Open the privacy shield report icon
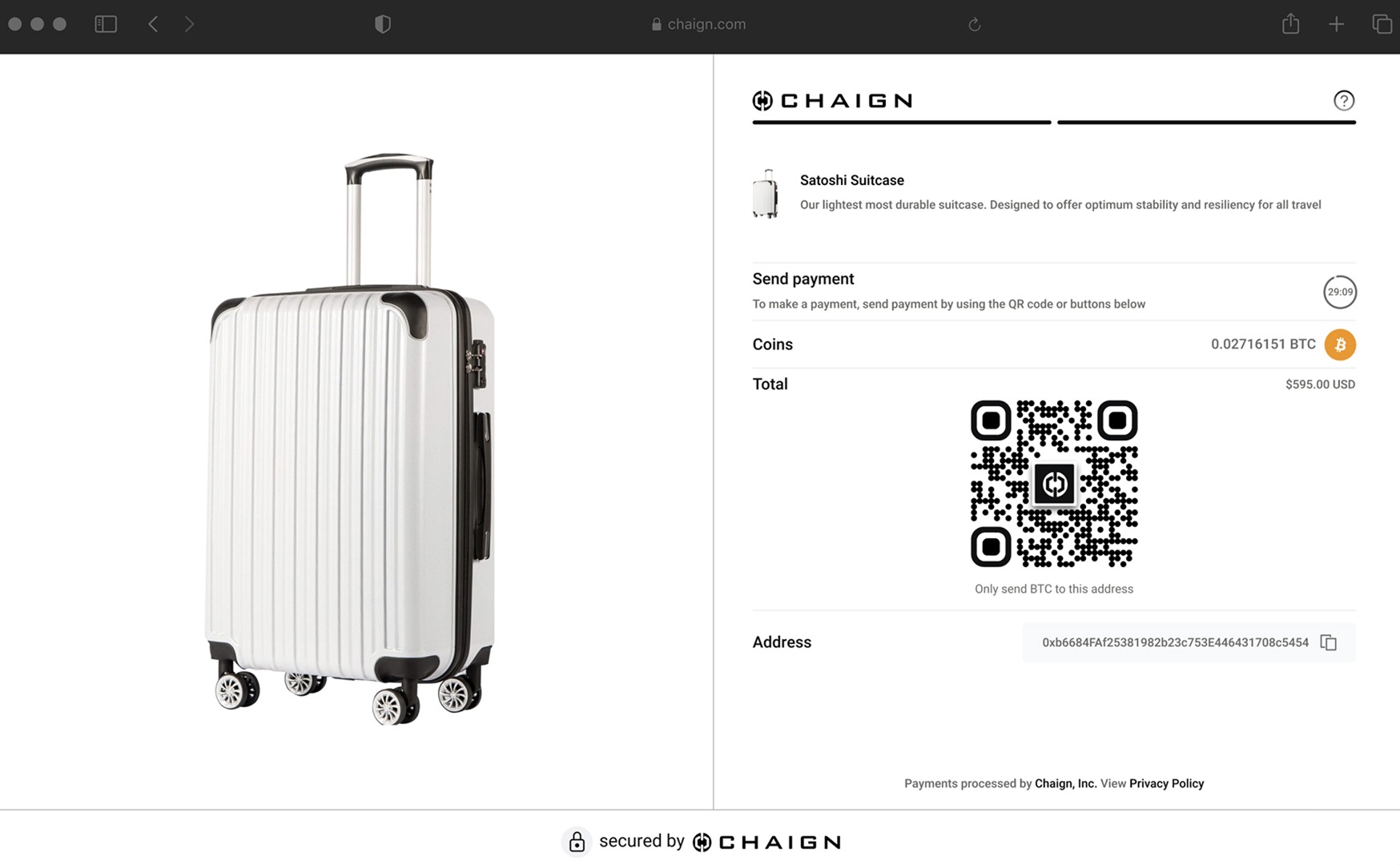Screen dimensions: 1400x865 tap(383, 24)
